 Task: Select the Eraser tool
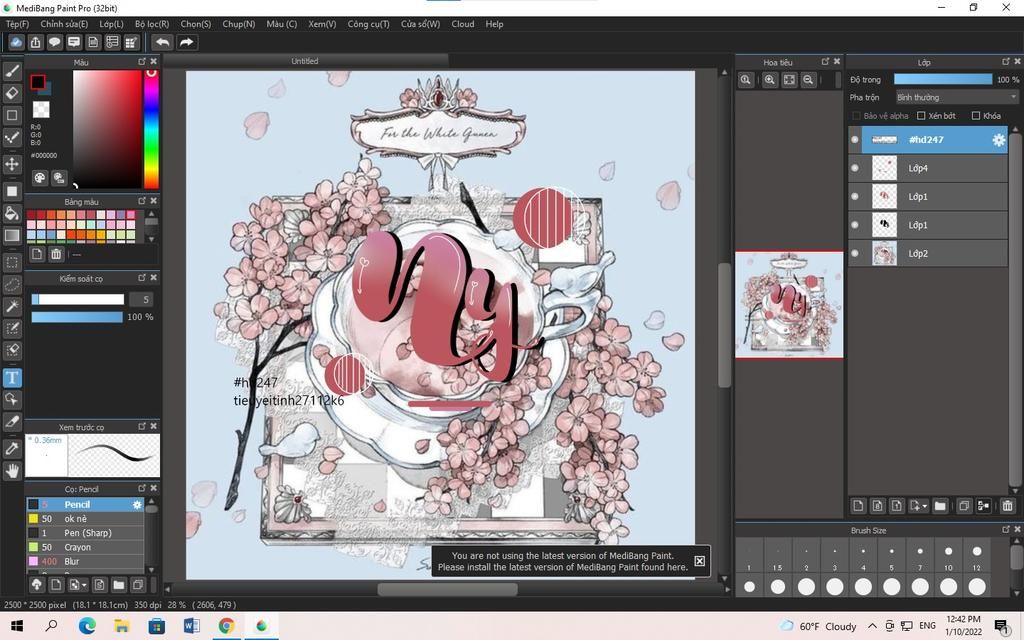point(12,93)
